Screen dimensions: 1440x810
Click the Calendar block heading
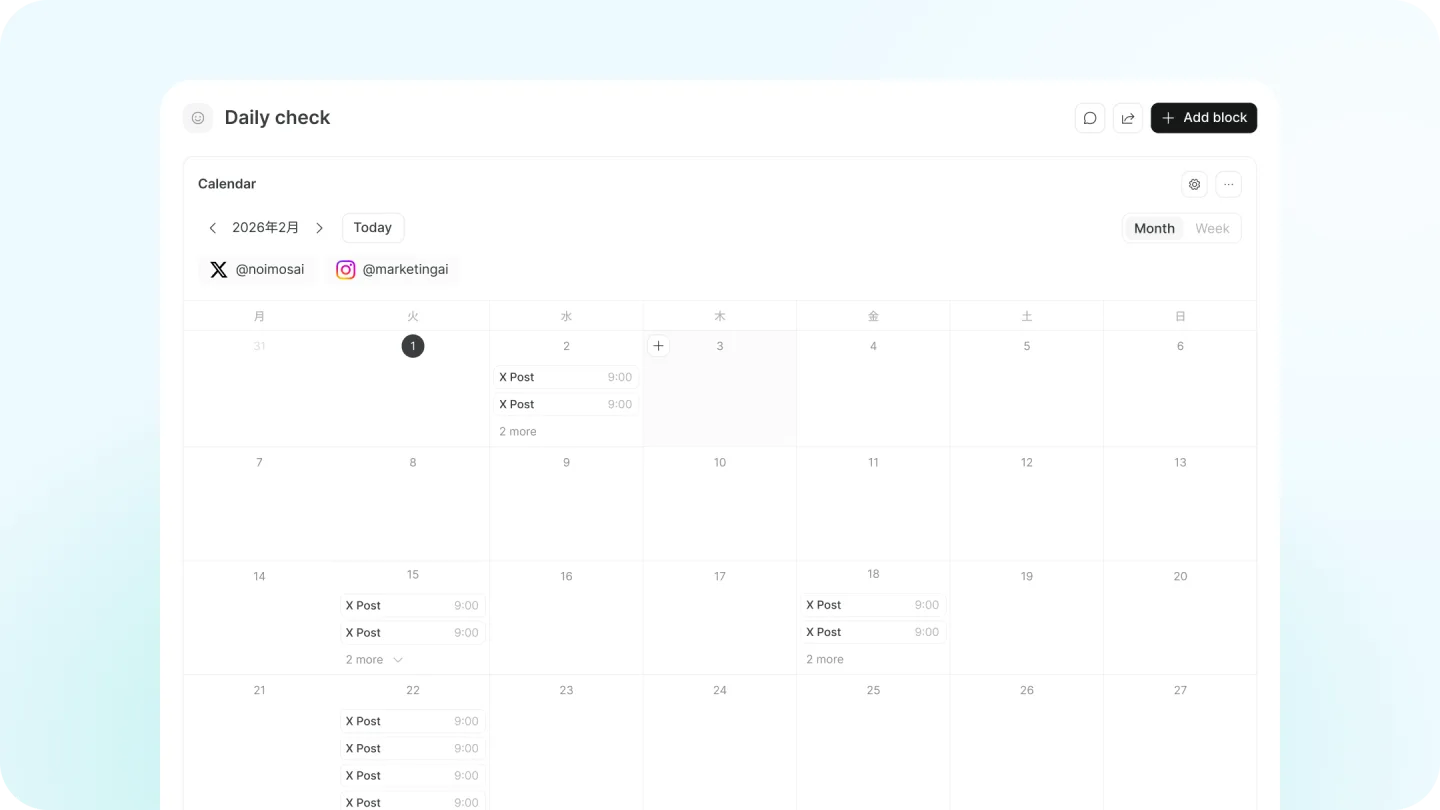pos(227,184)
